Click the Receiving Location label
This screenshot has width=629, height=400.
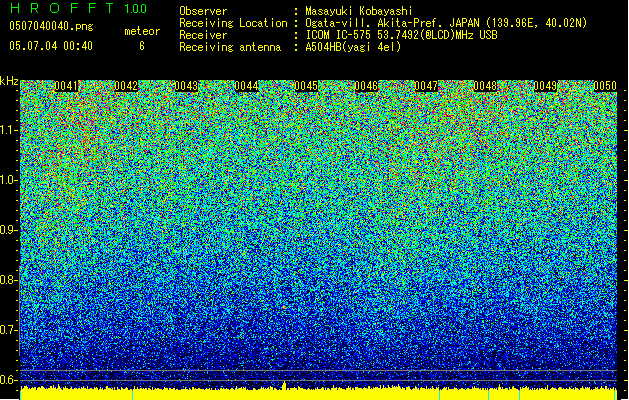233,23
